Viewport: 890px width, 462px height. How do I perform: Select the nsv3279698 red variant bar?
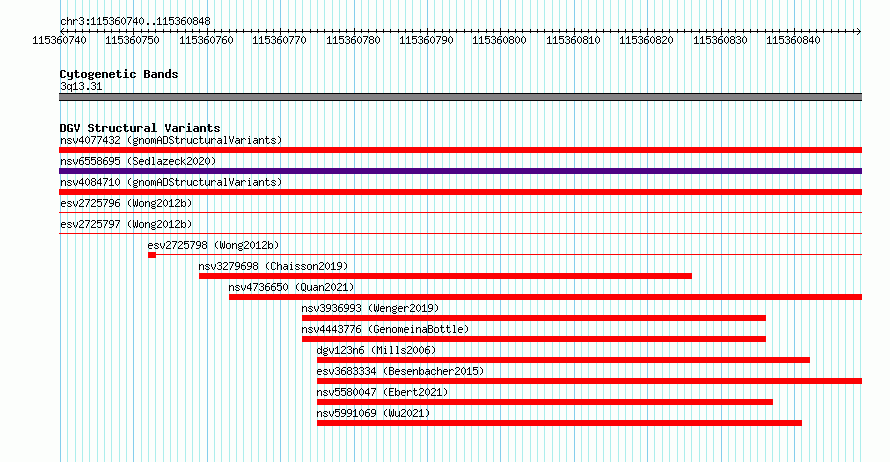[445, 276]
